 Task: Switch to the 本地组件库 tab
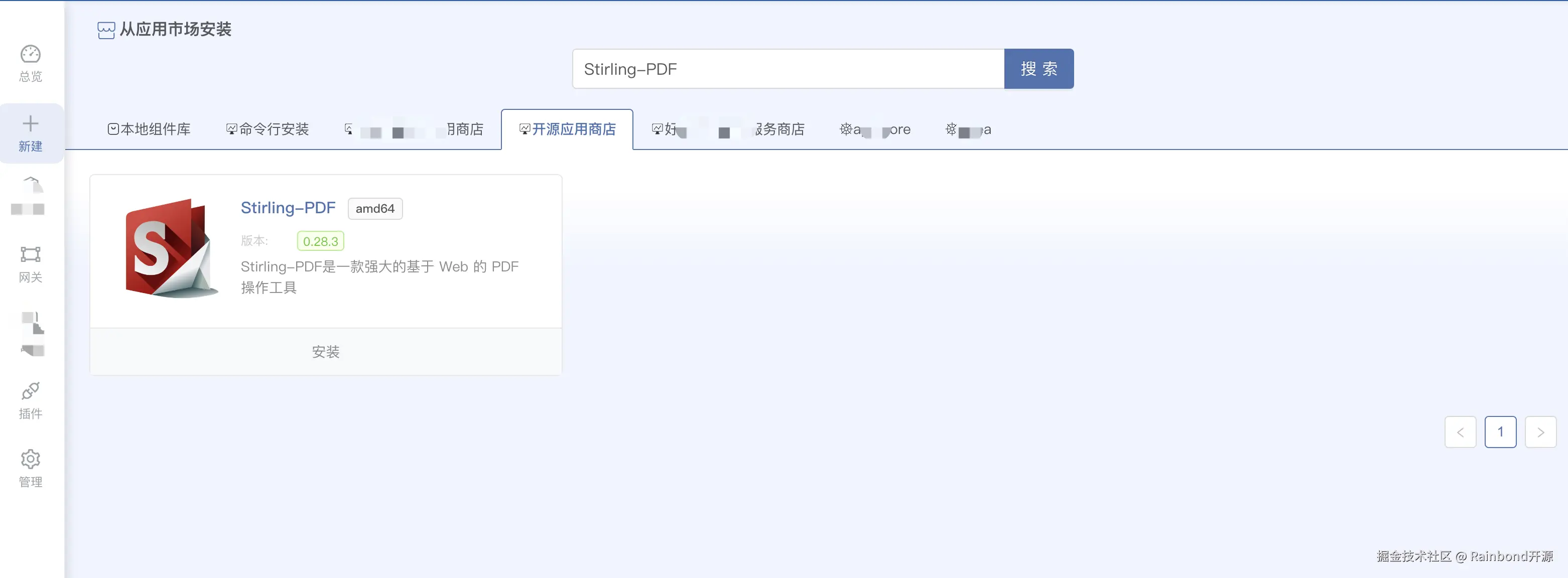point(149,129)
